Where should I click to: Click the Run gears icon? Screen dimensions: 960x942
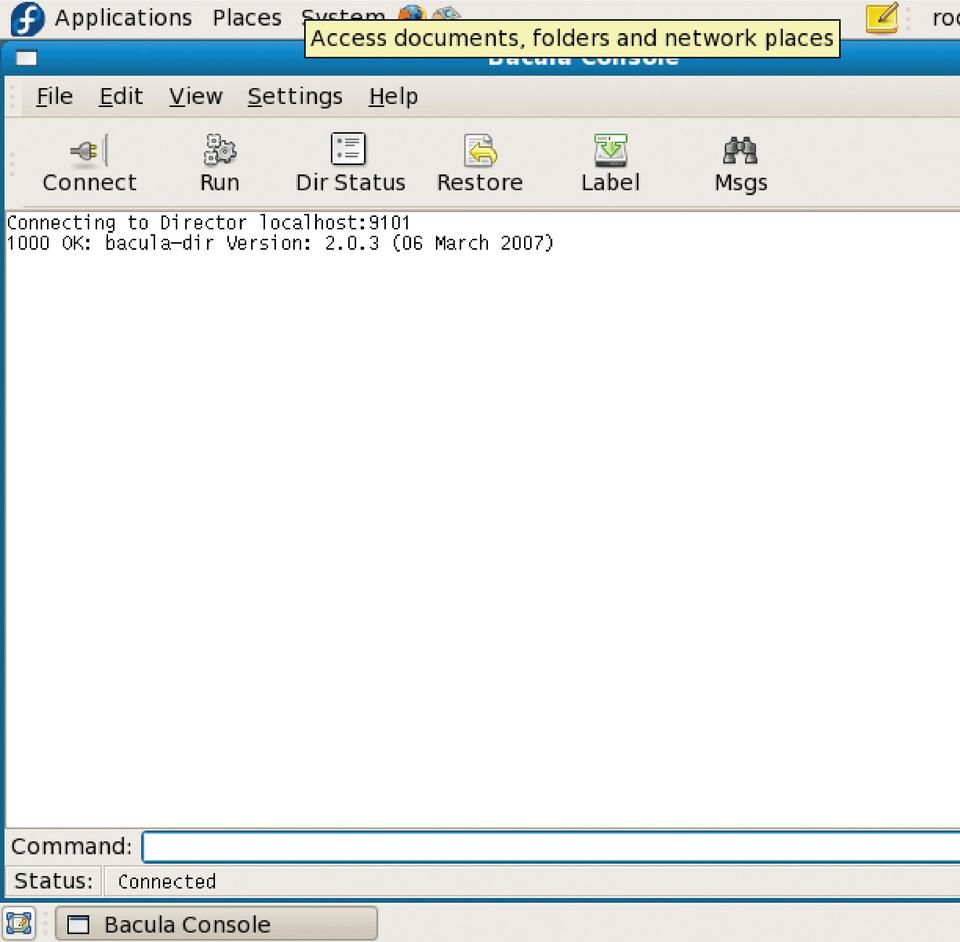[x=219, y=150]
